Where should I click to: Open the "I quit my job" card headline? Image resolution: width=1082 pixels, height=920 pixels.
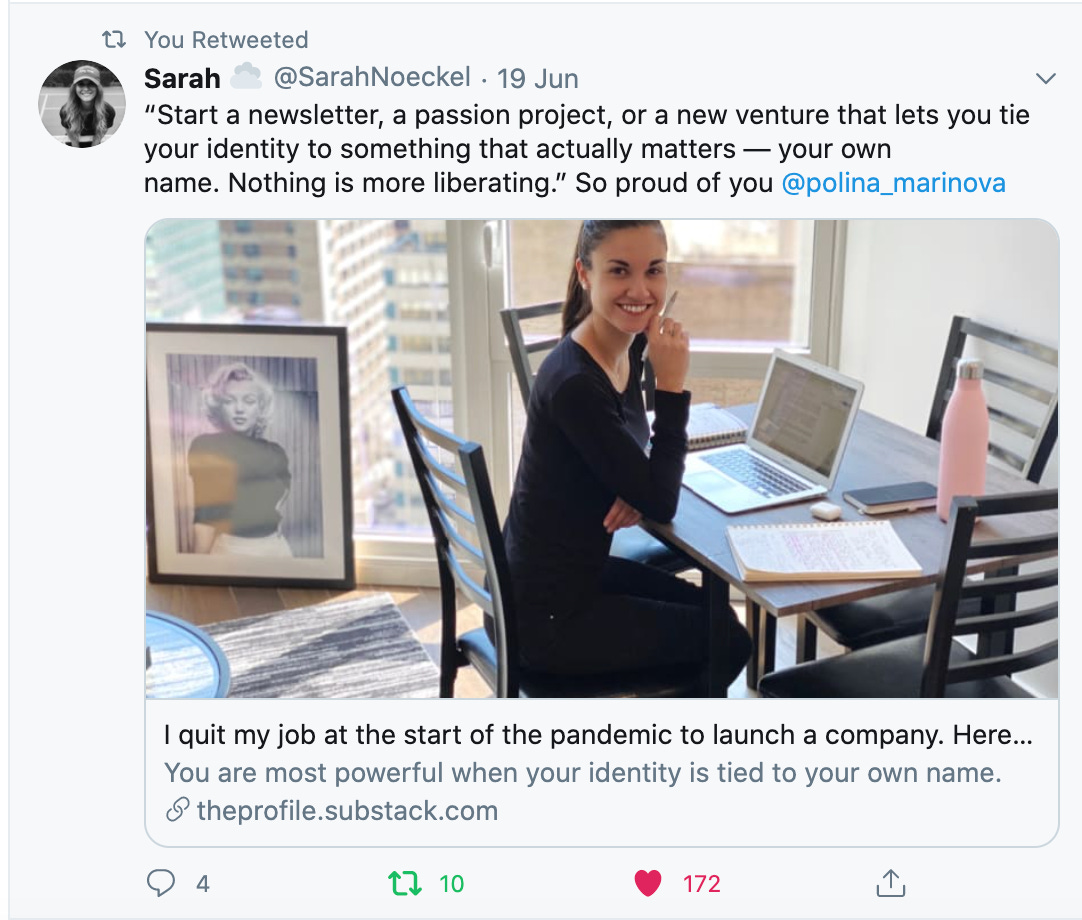pyautogui.click(x=597, y=735)
